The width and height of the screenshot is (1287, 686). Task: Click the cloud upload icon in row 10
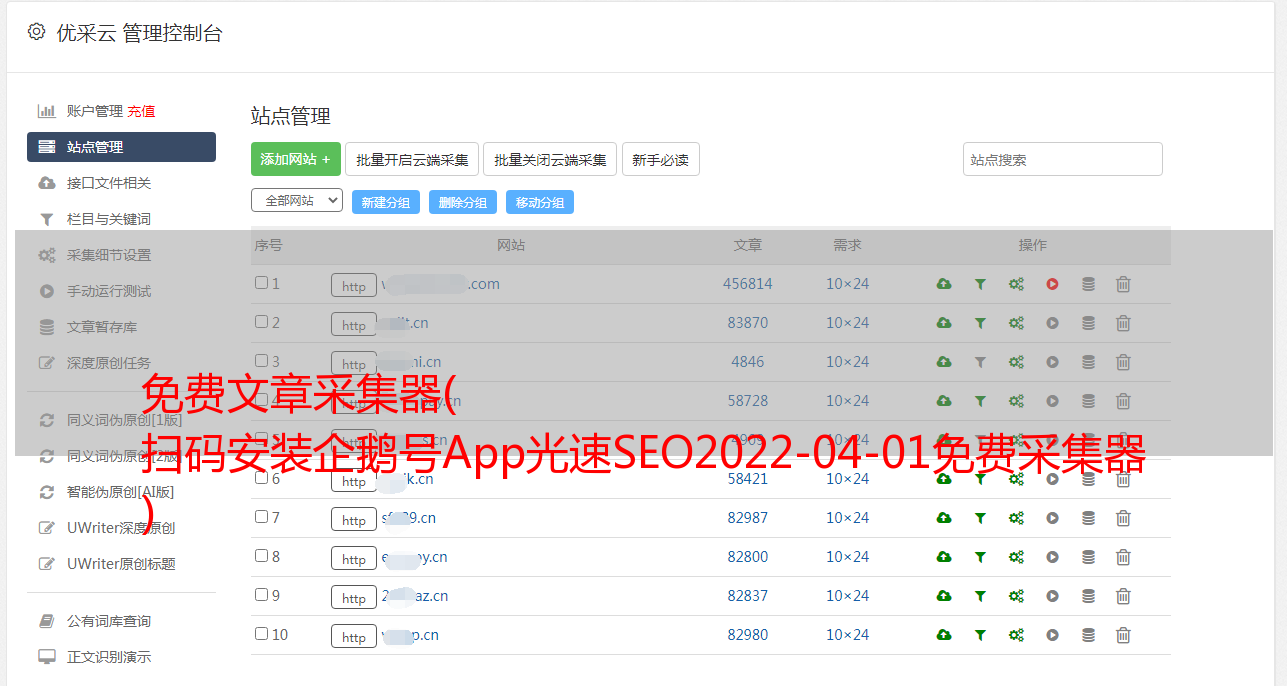click(944, 635)
